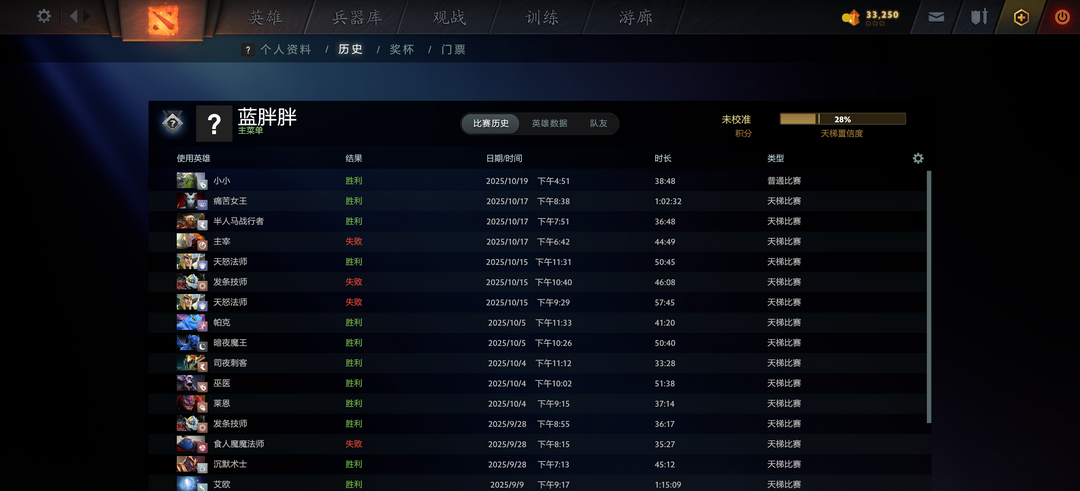The height and width of the screenshot is (491, 1080).
Task: Open the mail envelope icon
Action: click(936, 17)
